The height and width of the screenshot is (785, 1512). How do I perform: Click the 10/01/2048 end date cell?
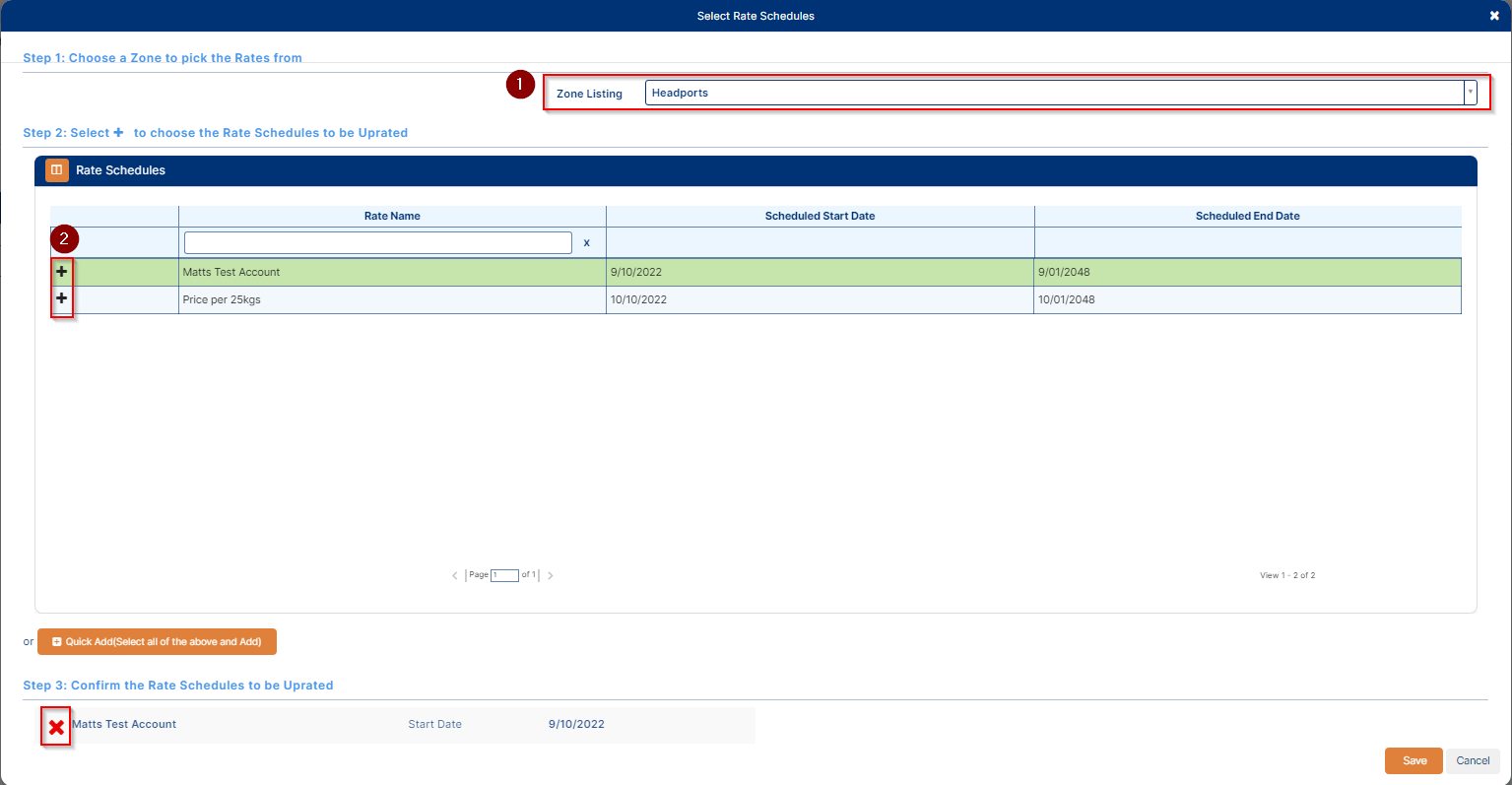(x=1247, y=299)
